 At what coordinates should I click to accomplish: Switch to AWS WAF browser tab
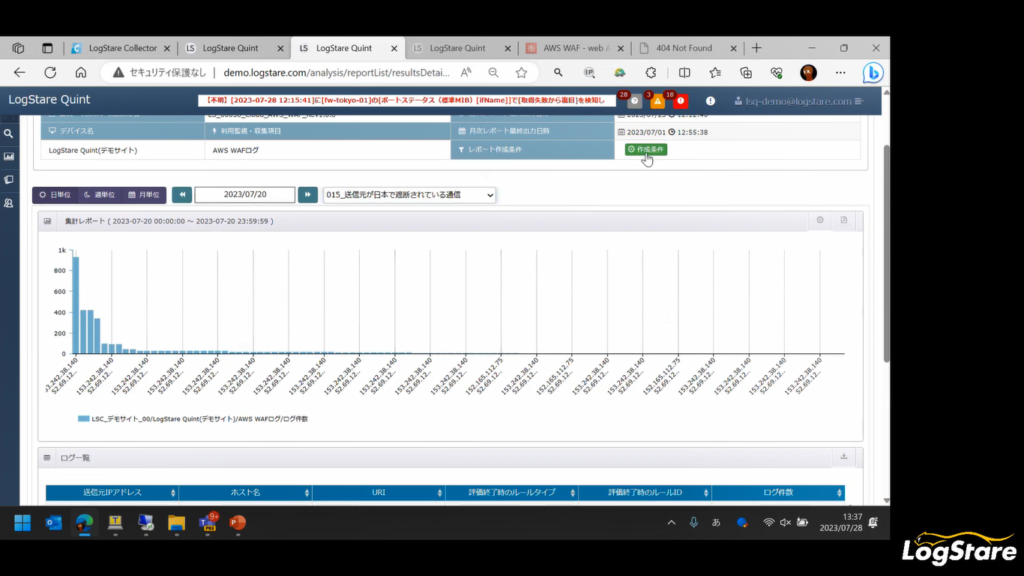[575, 48]
